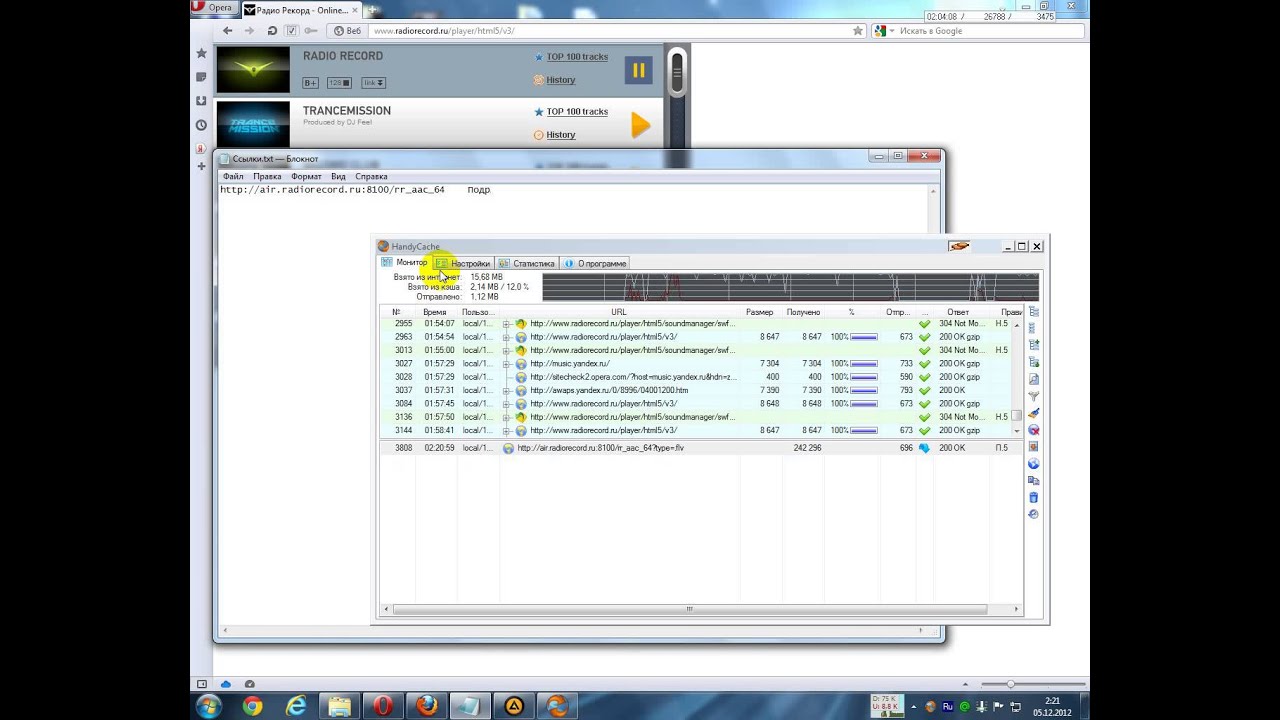Click the URL column header
The image size is (1280, 720).
[619, 312]
